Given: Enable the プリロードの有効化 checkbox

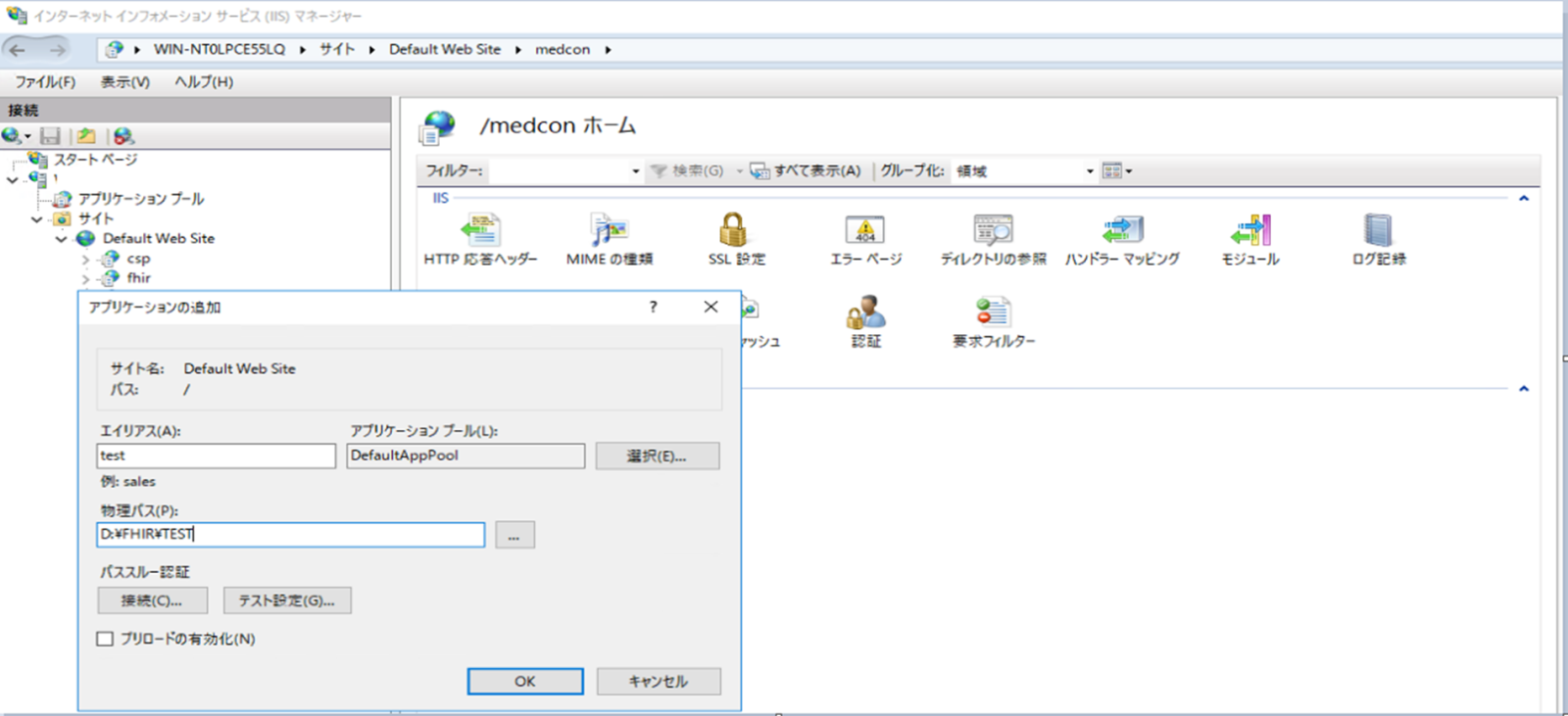Looking at the screenshot, I should pyautogui.click(x=105, y=639).
